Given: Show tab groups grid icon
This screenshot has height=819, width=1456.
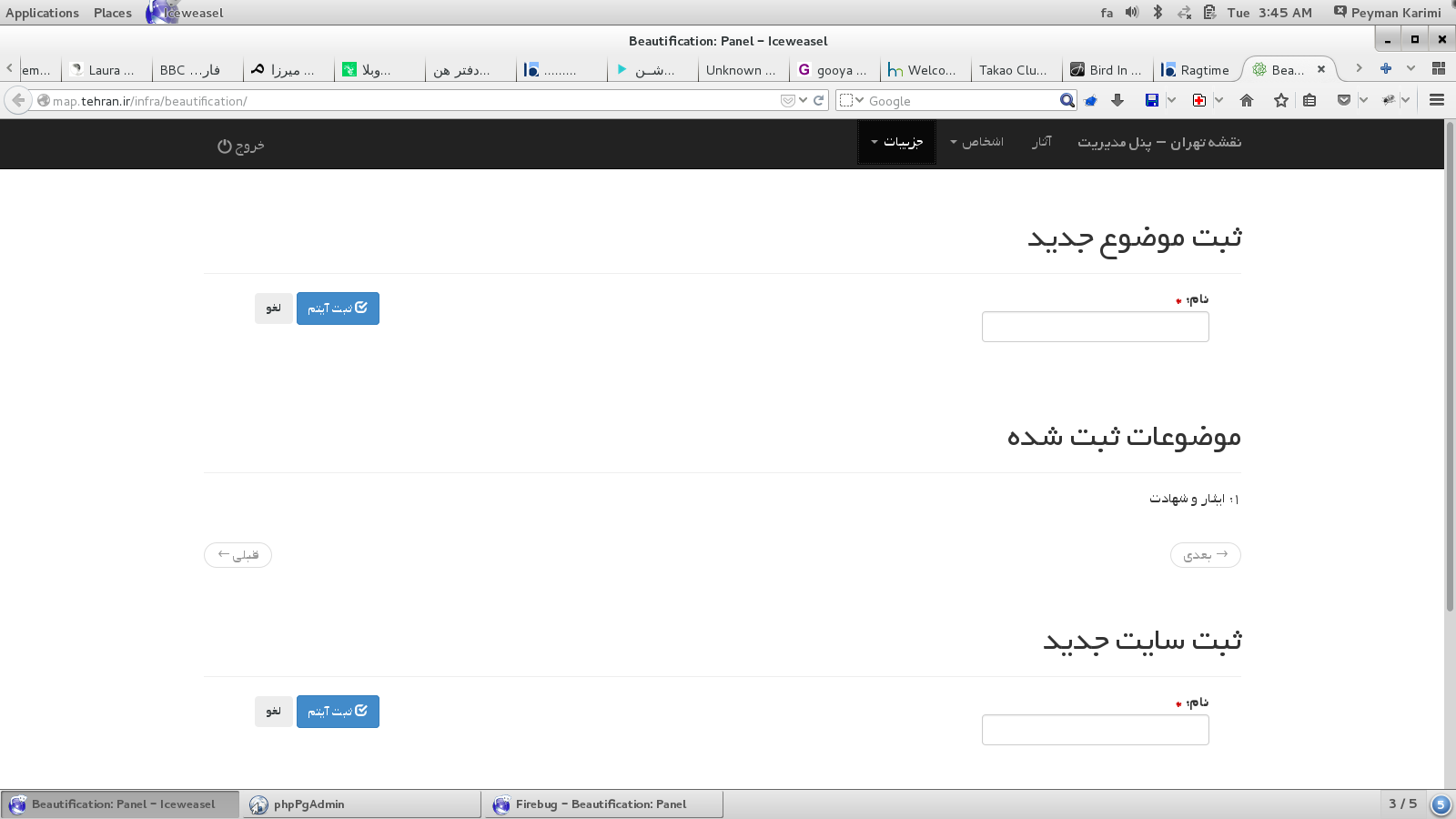Looking at the screenshot, I should tap(1439, 68).
